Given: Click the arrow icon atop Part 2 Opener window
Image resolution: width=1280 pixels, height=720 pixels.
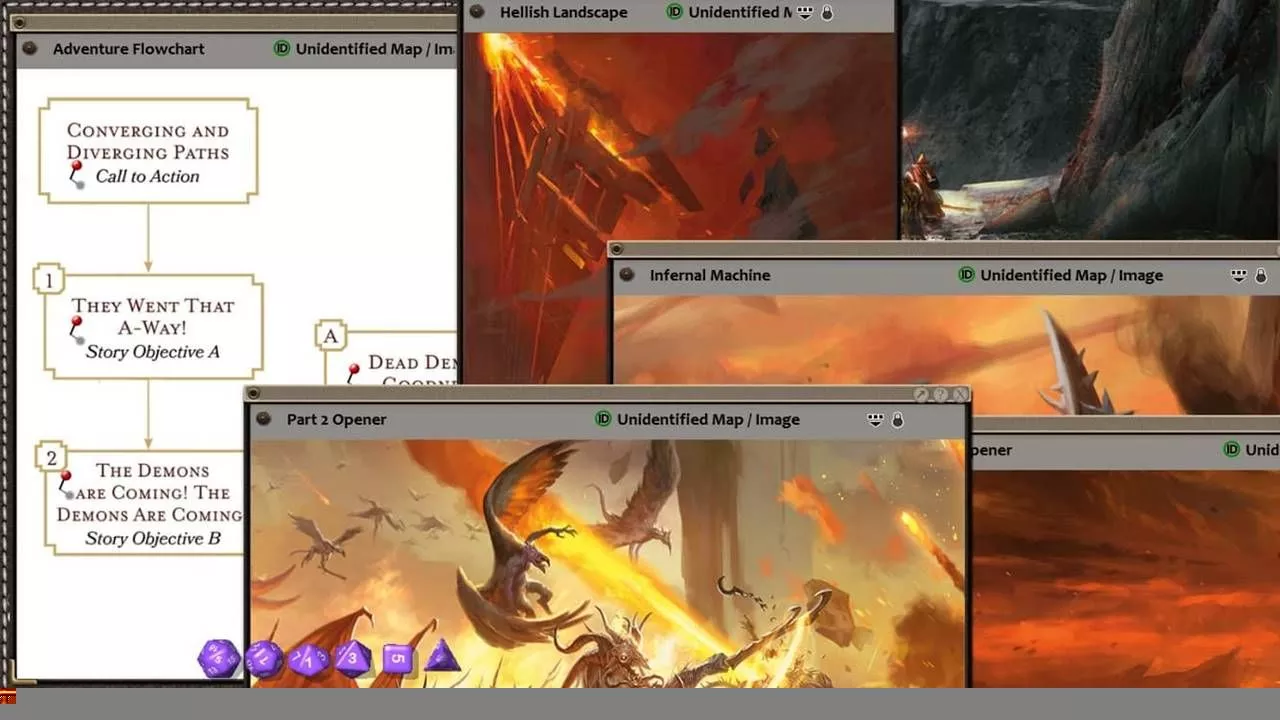Looking at the screenshot, I should pyautogui.click(x=922, y=395).
